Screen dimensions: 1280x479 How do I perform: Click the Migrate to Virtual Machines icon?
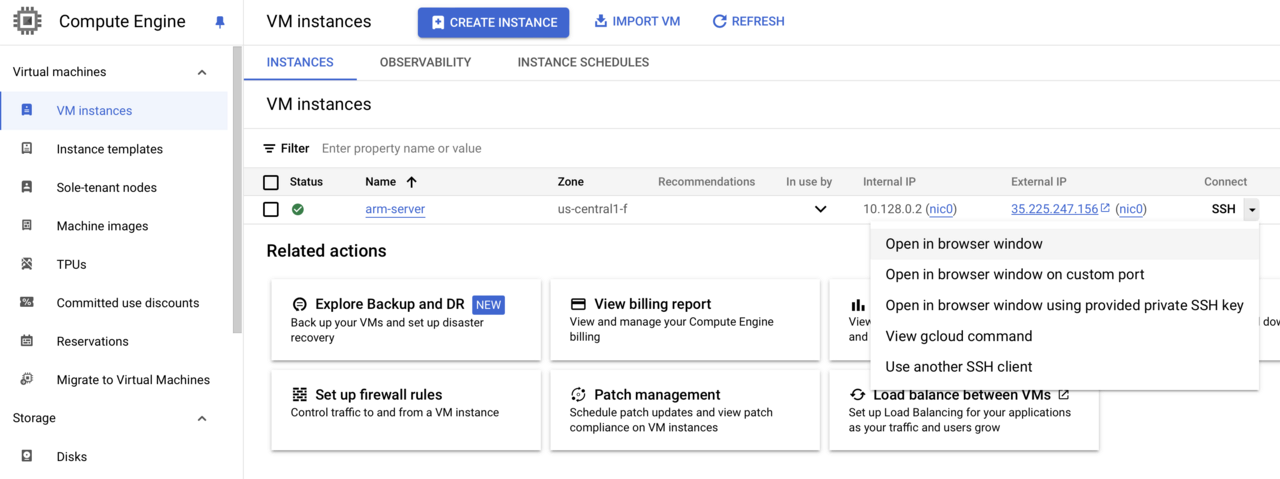pos(27,379)
